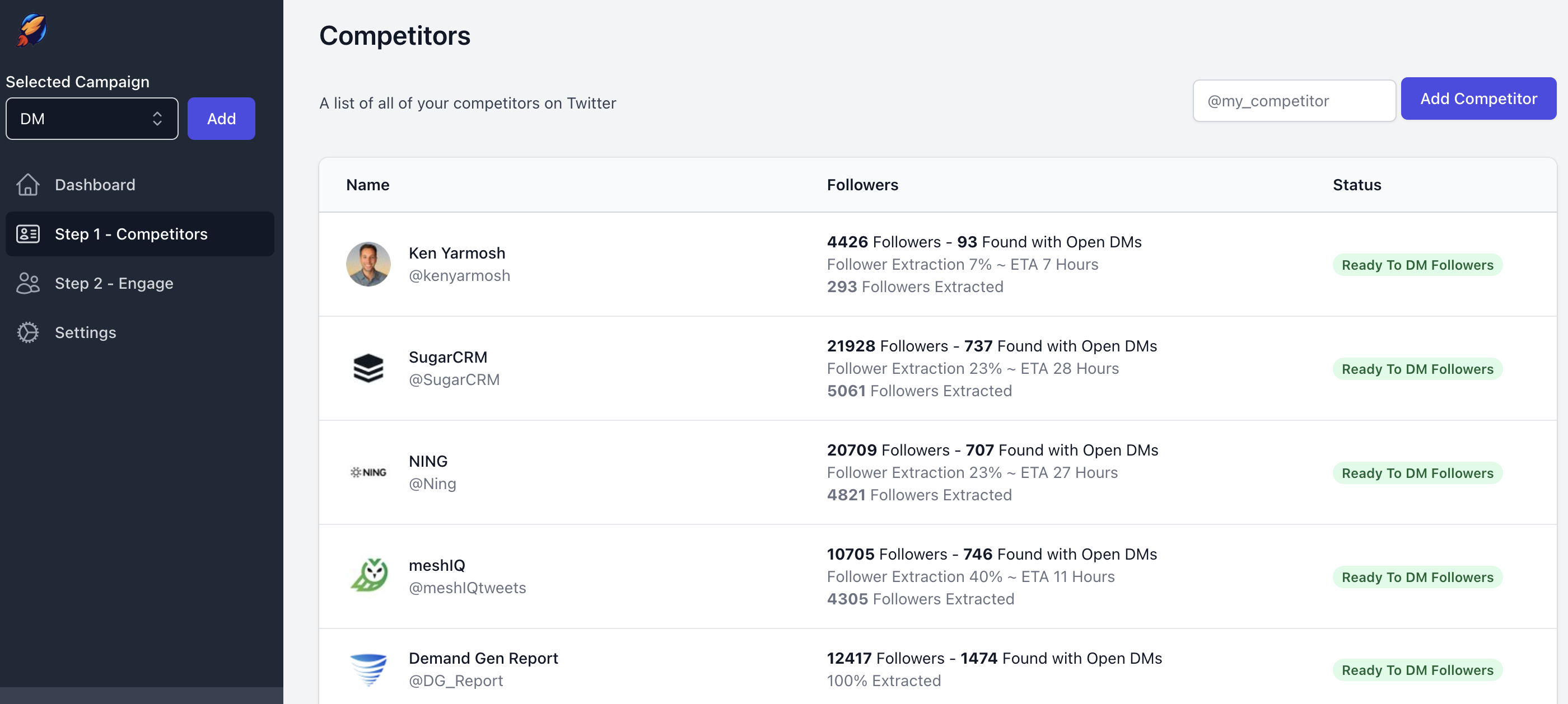Click the meshIQ owl logo
Viewport: 1568px width, 704px height.
click(x=368, y=576)
